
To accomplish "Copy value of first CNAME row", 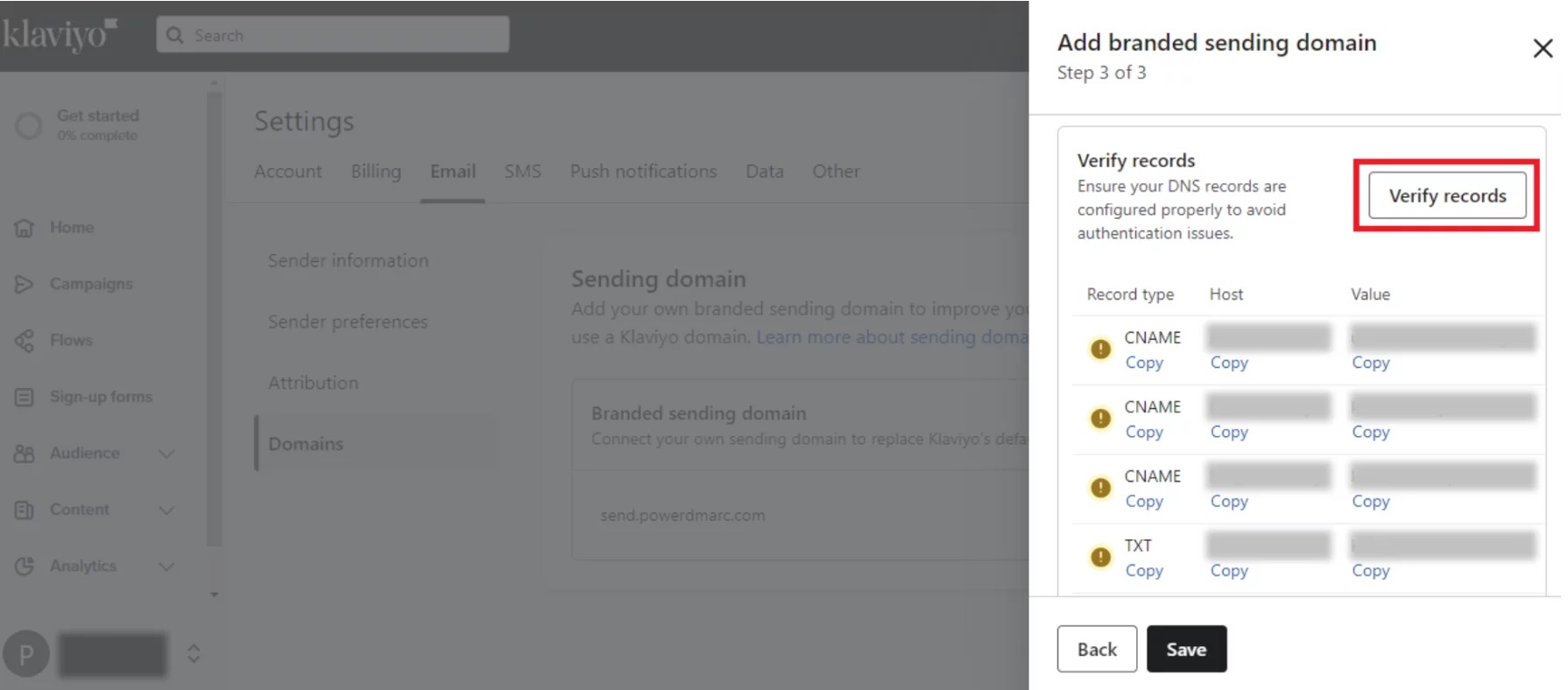I will (1370, 363).
